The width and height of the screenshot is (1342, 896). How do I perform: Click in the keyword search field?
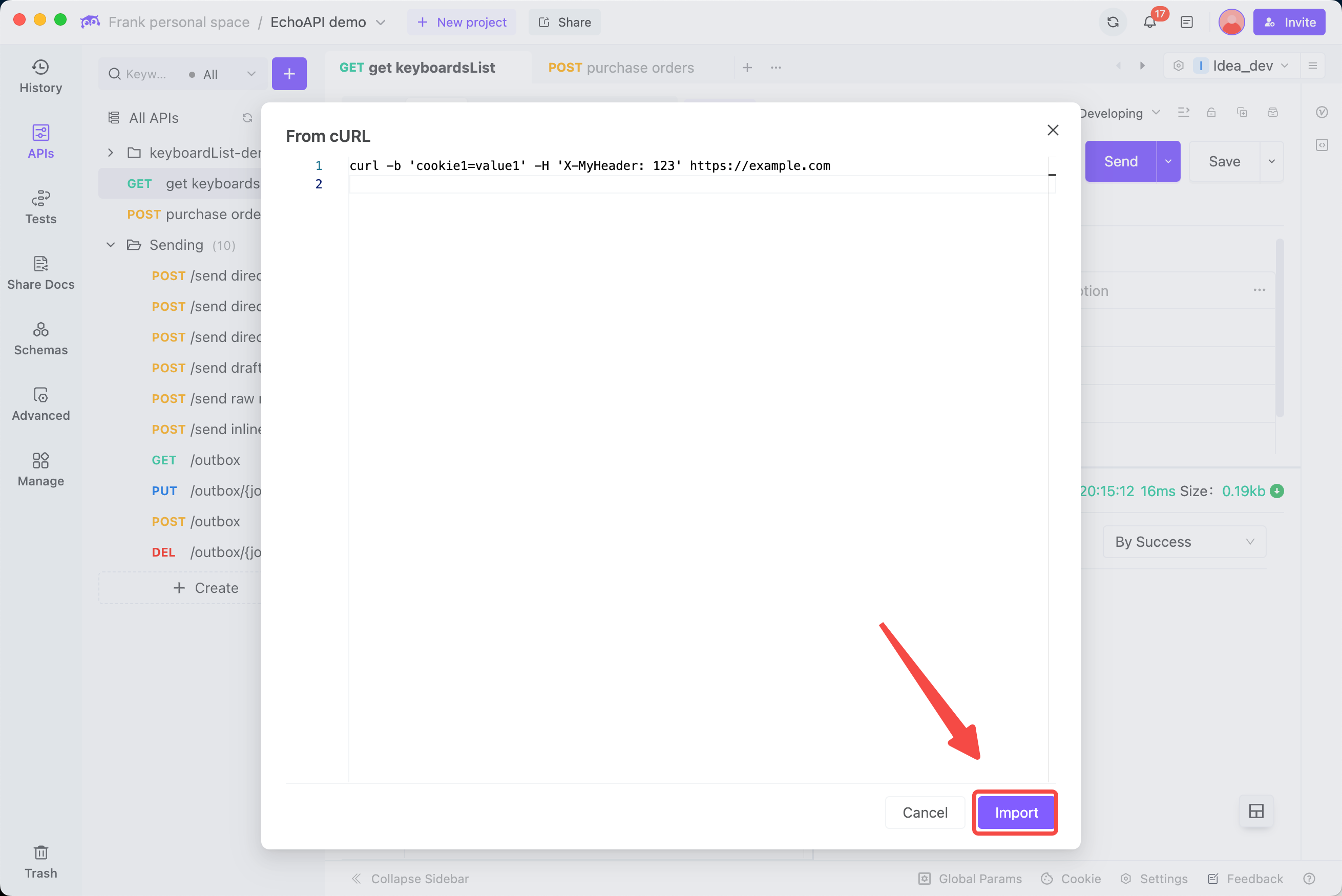click(146, 74)
